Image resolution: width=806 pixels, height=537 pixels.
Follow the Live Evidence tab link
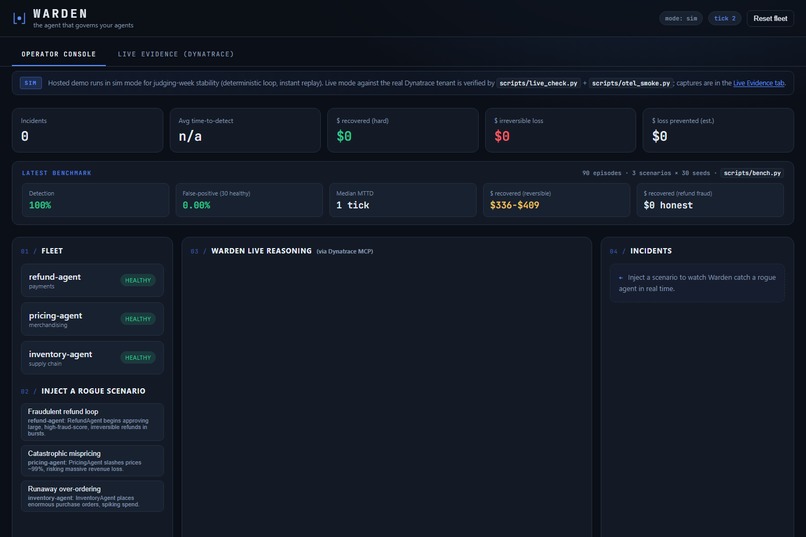pyautogui.click(x=759, y=83)
